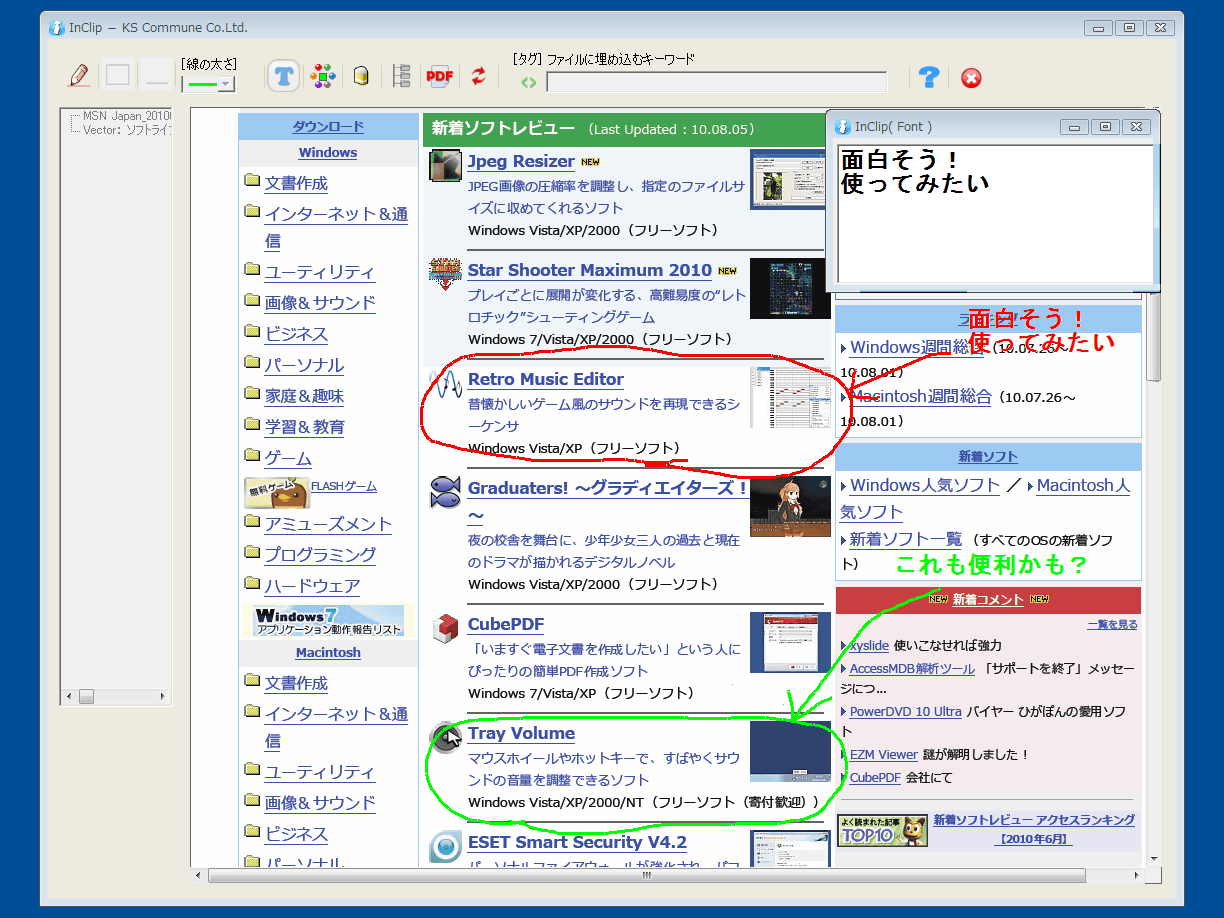This screenshot has height=918, width=1224.
Task: Open the AccessMDB解析ツール comment link
Action: pos(912,669)
